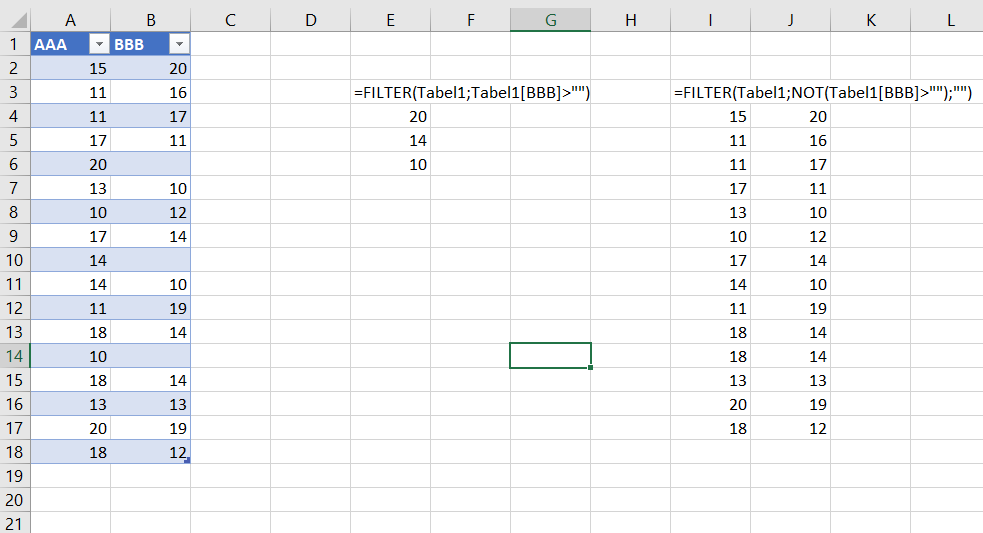Select cell B12 containing 19
Viewport: 983px width, 533px height.
point(150,308)
